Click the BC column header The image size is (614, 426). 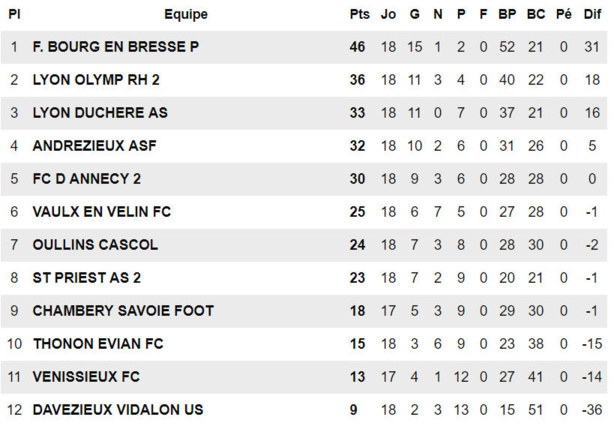click(536, 15)
